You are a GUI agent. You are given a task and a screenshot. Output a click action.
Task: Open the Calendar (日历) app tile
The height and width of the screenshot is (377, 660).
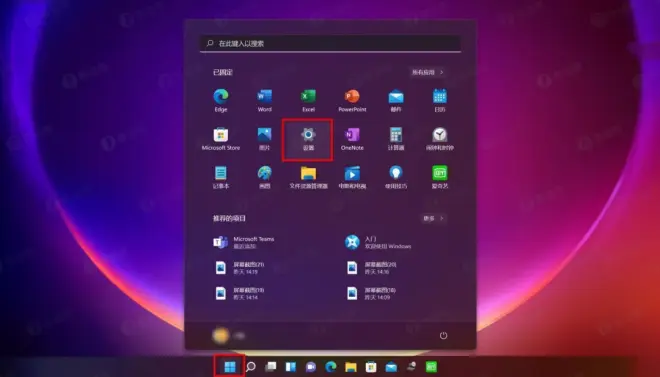[439, 100]
